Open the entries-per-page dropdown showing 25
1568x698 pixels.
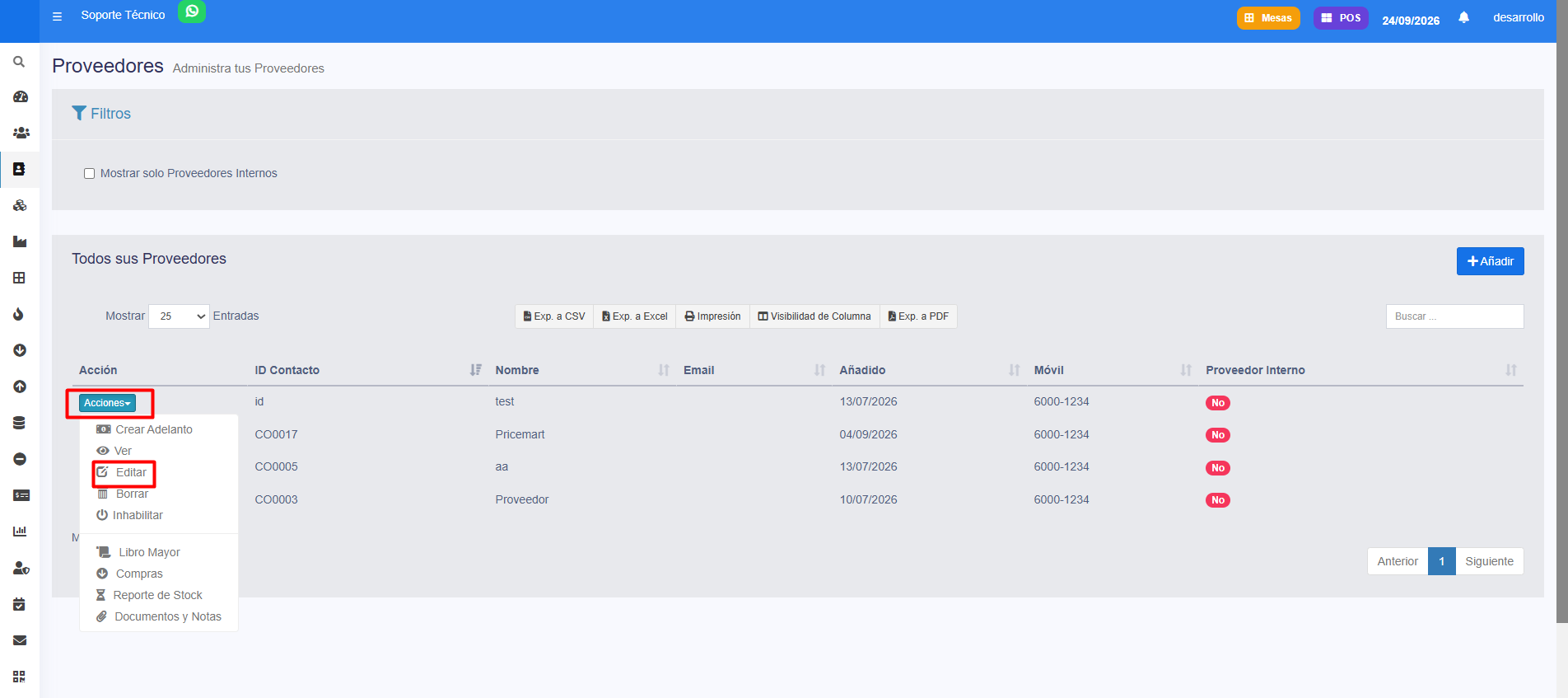coord(179,316)
